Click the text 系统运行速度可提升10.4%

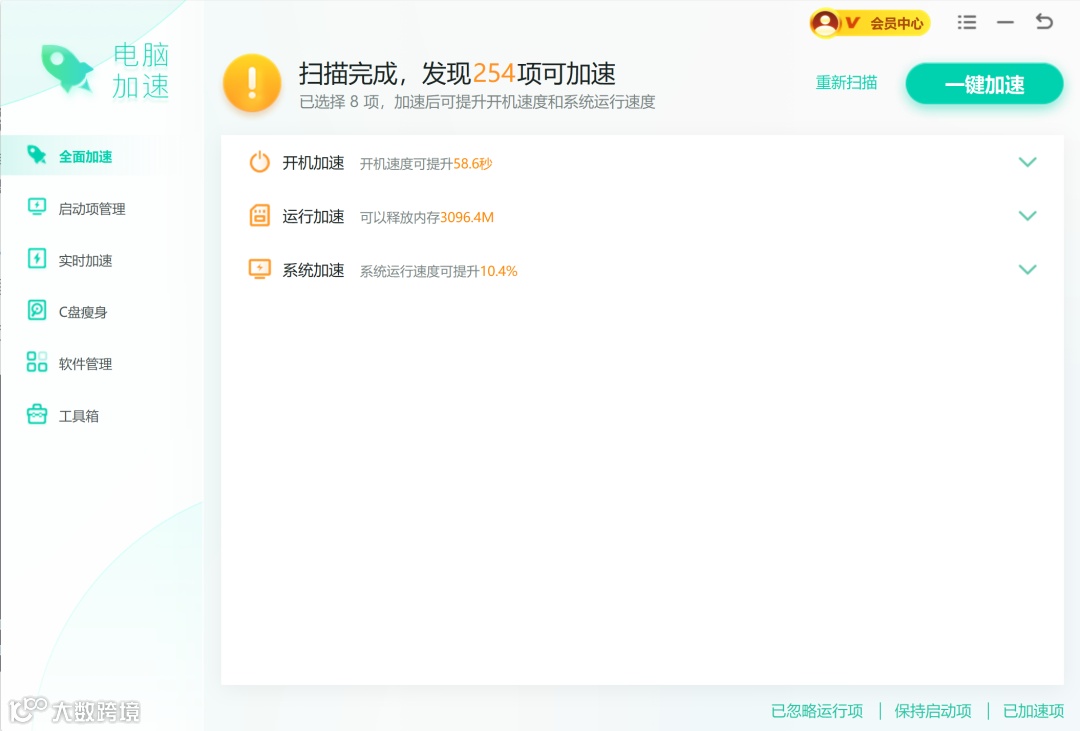click(x=439, y=271)
